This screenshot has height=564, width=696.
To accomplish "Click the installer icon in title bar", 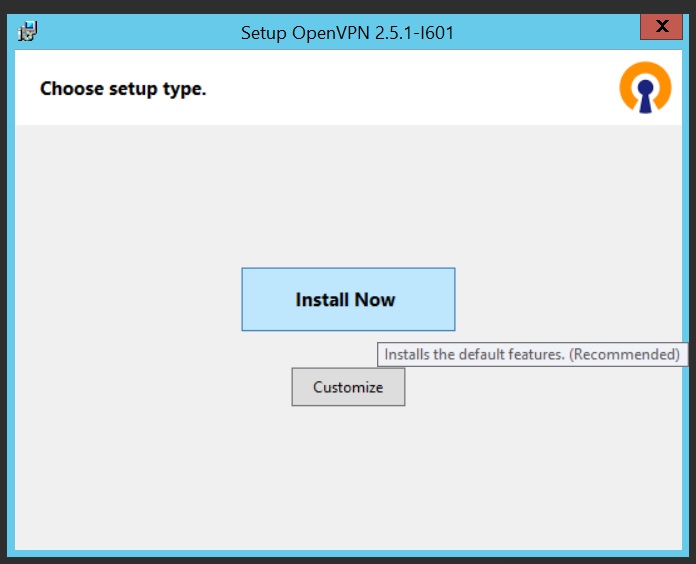I will coord(28,31).
